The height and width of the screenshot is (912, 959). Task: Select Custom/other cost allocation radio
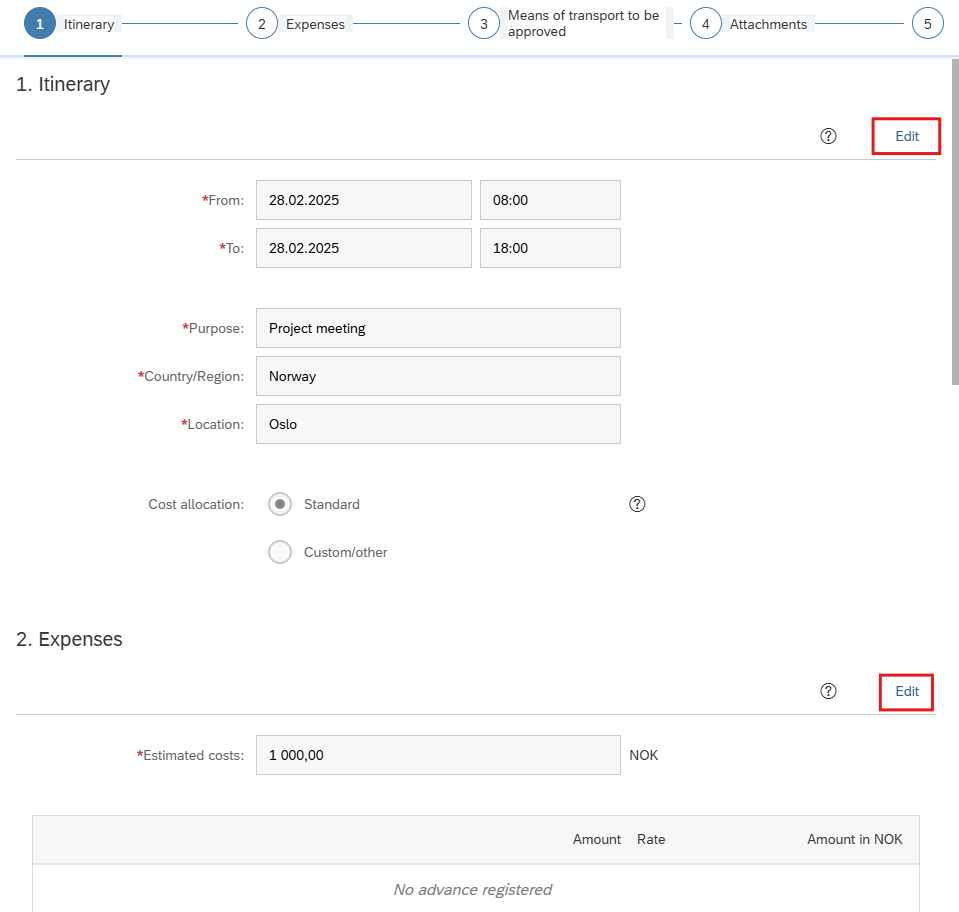point(280,552)
